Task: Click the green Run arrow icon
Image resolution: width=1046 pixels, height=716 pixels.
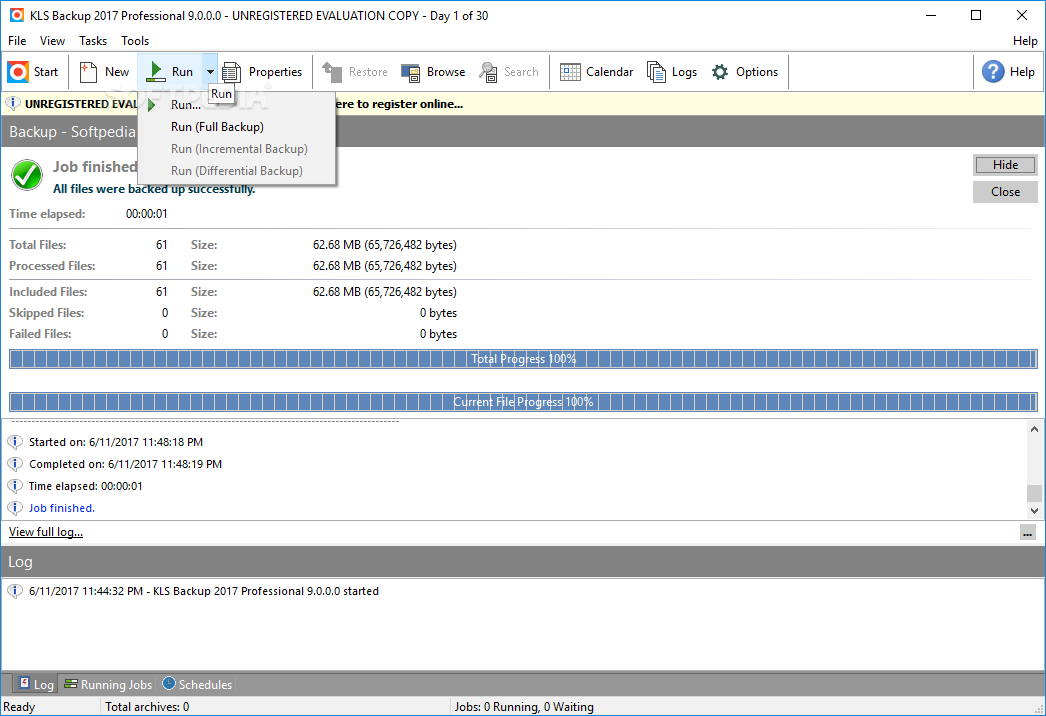Action: point(155,71)
